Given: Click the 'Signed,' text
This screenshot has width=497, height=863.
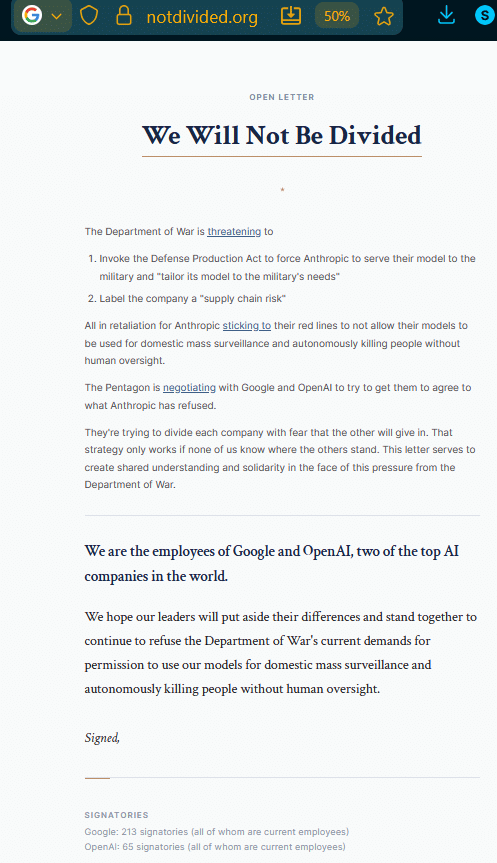Looking at the screenshot, I should (x=102, y=738).
